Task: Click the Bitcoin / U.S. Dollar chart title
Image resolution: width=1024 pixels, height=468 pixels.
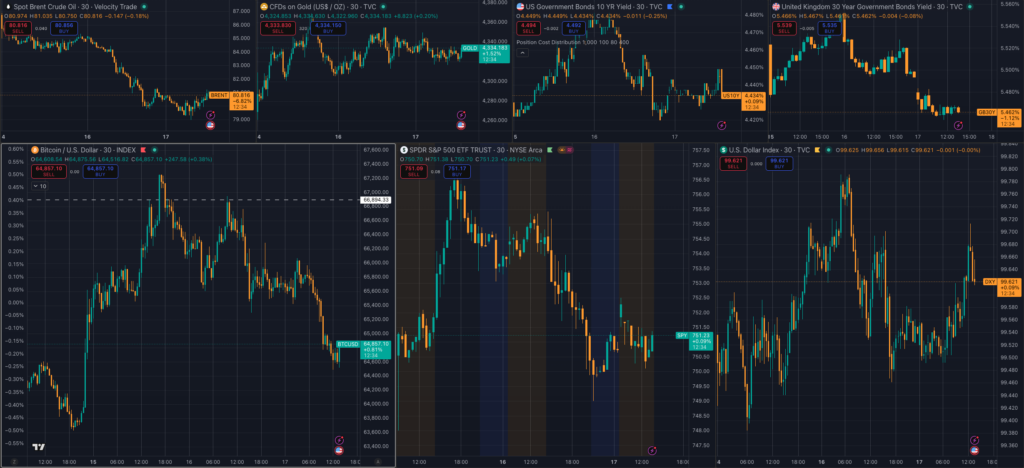Action: 88,150
